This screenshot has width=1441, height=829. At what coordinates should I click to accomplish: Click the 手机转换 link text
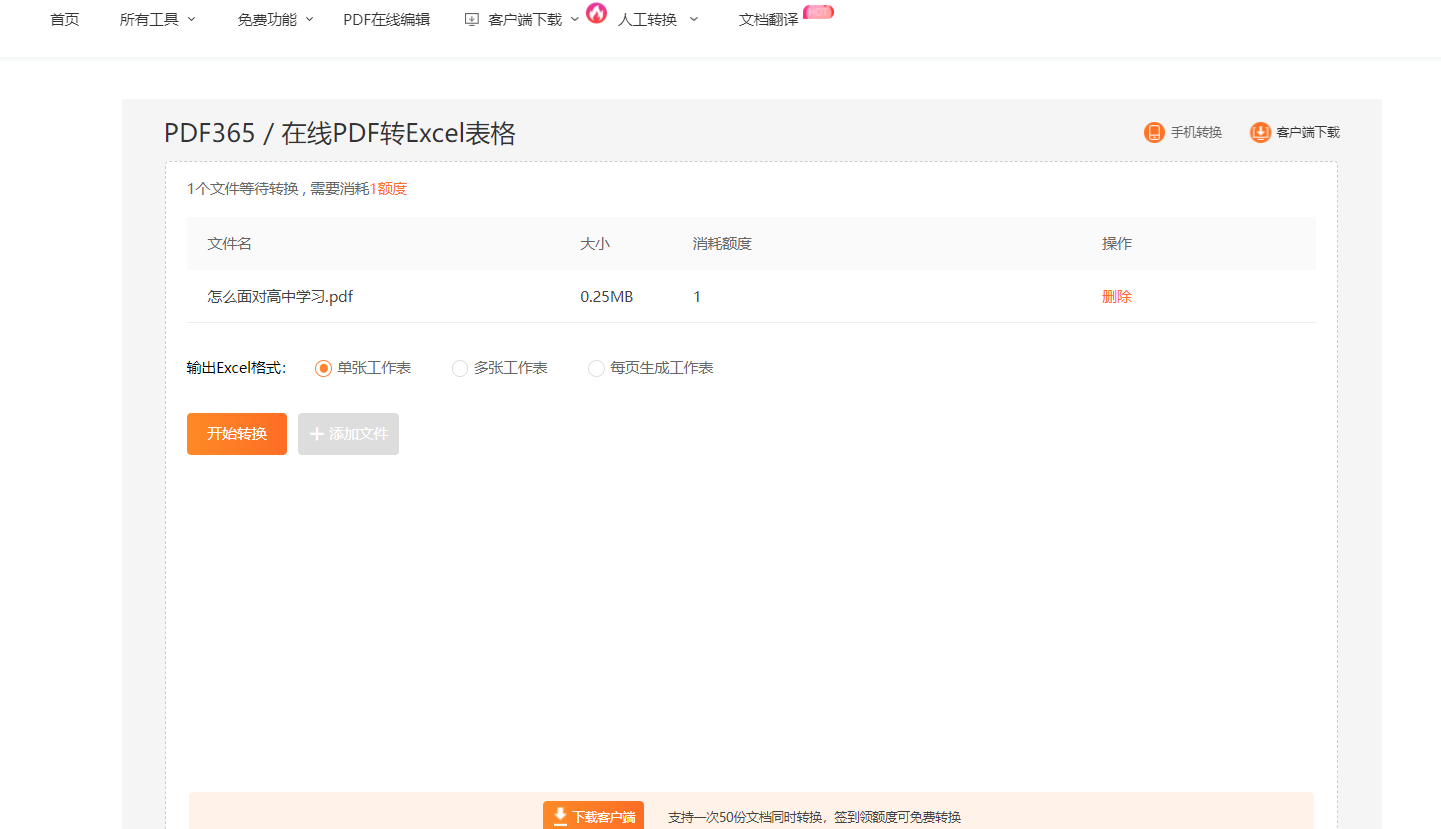1196,132
